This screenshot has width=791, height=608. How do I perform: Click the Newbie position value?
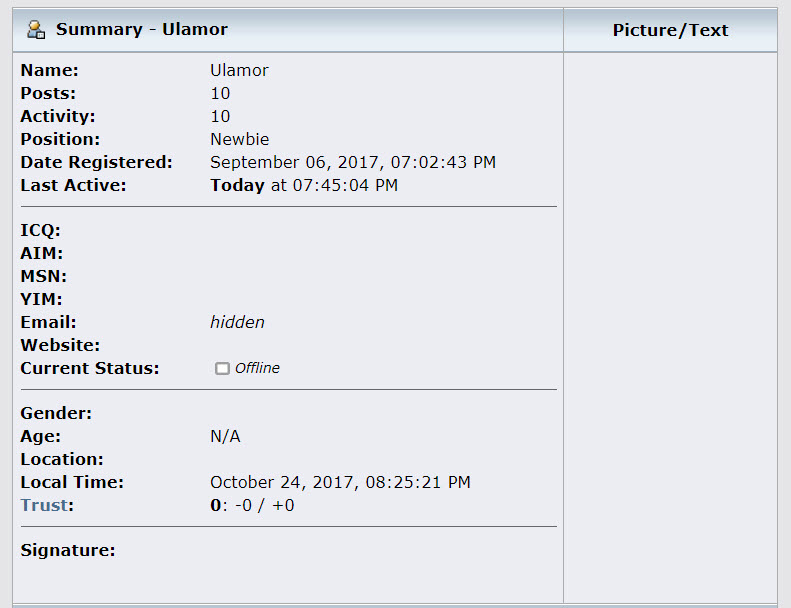point(240,139)
